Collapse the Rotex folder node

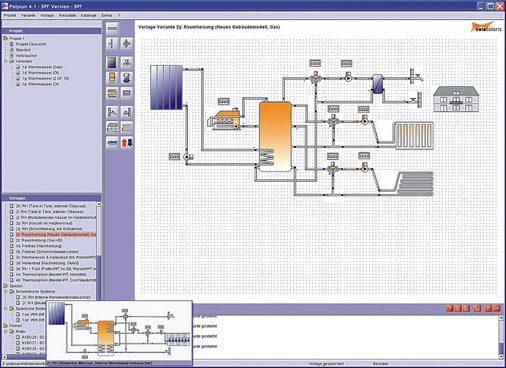[6, 331]
